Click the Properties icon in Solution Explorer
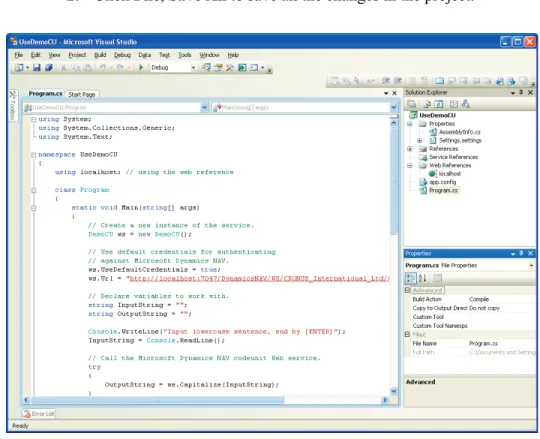The image size is (540, 439). [412, 104]
